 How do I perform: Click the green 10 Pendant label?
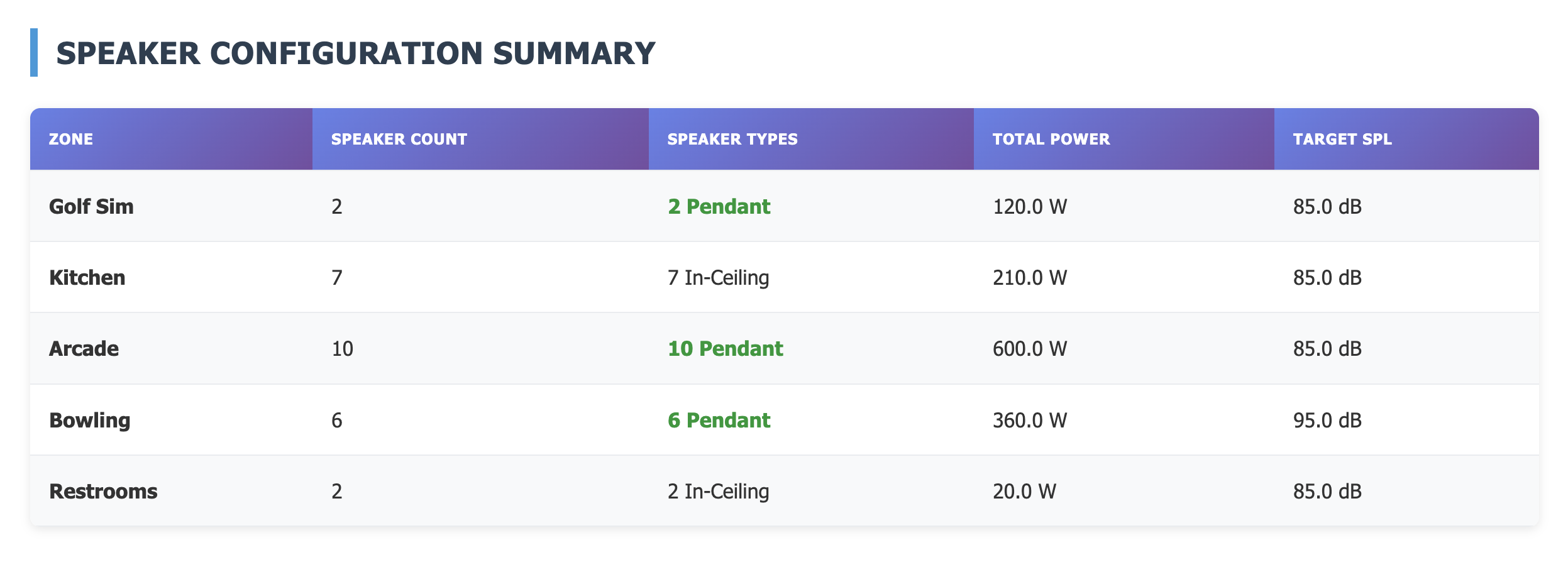(x=725, y=348)
